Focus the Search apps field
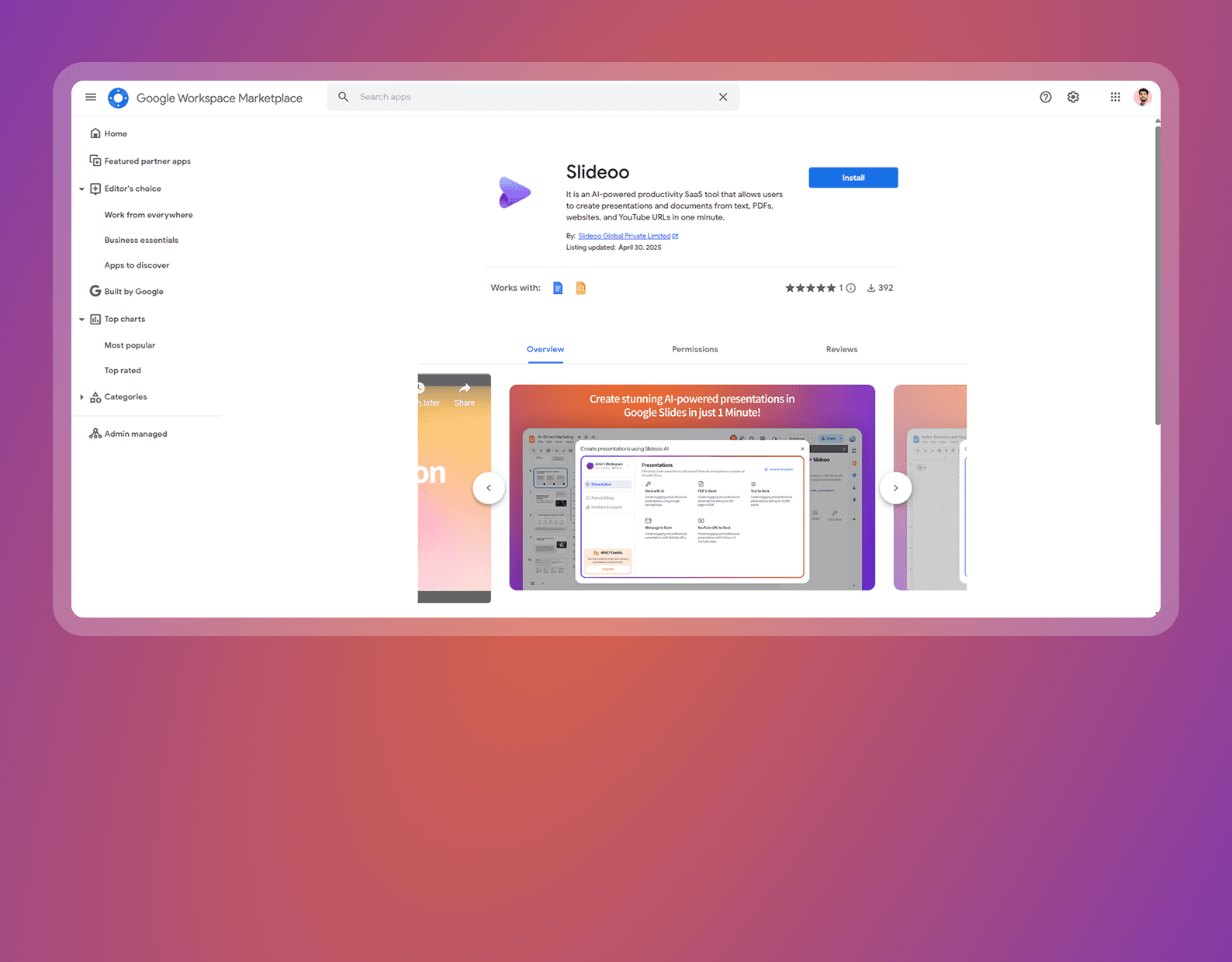This screenshot has height=962, width=1232. pyautogui.click(x=533, y=97)
